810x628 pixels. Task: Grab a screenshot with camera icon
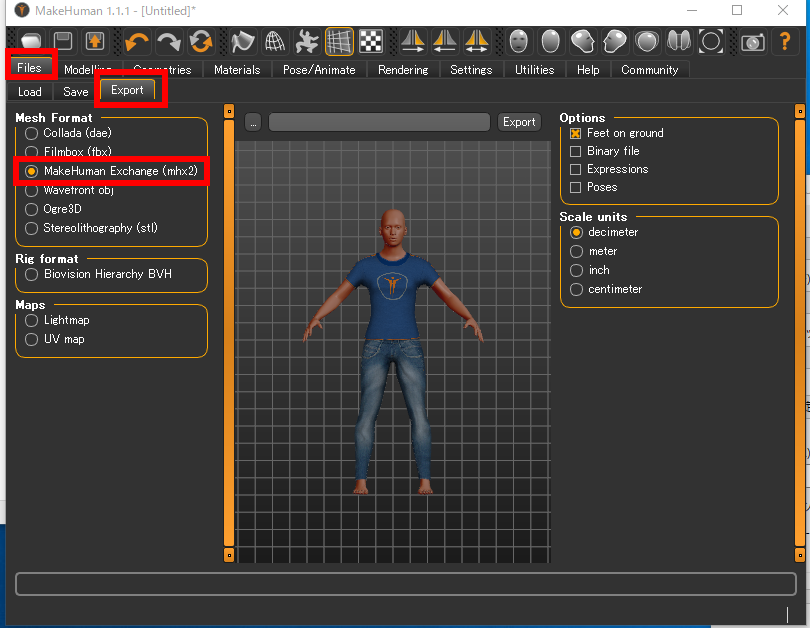point(753,41)
